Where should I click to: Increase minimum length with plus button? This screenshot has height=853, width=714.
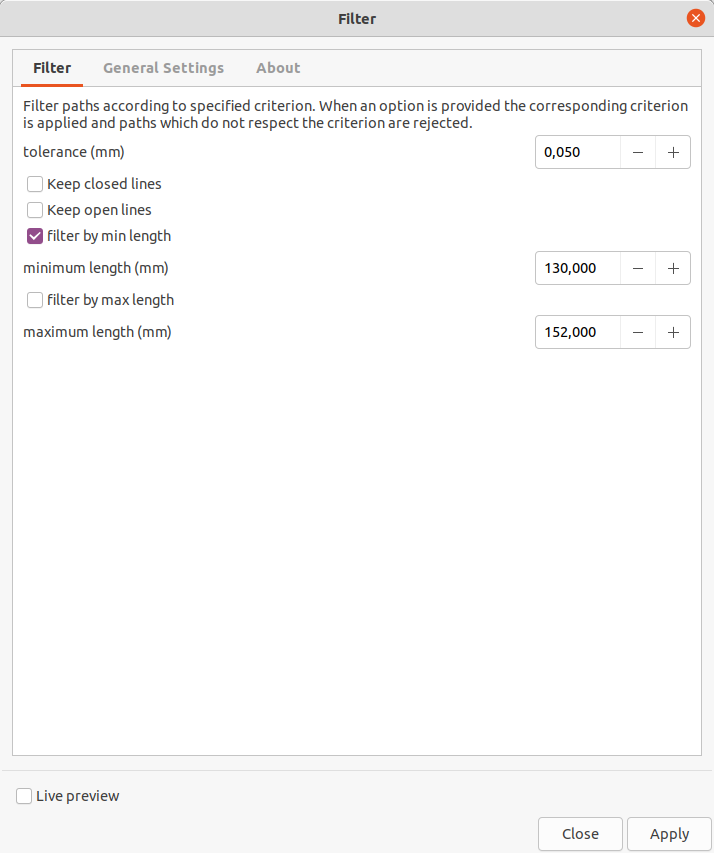point(673,268)
